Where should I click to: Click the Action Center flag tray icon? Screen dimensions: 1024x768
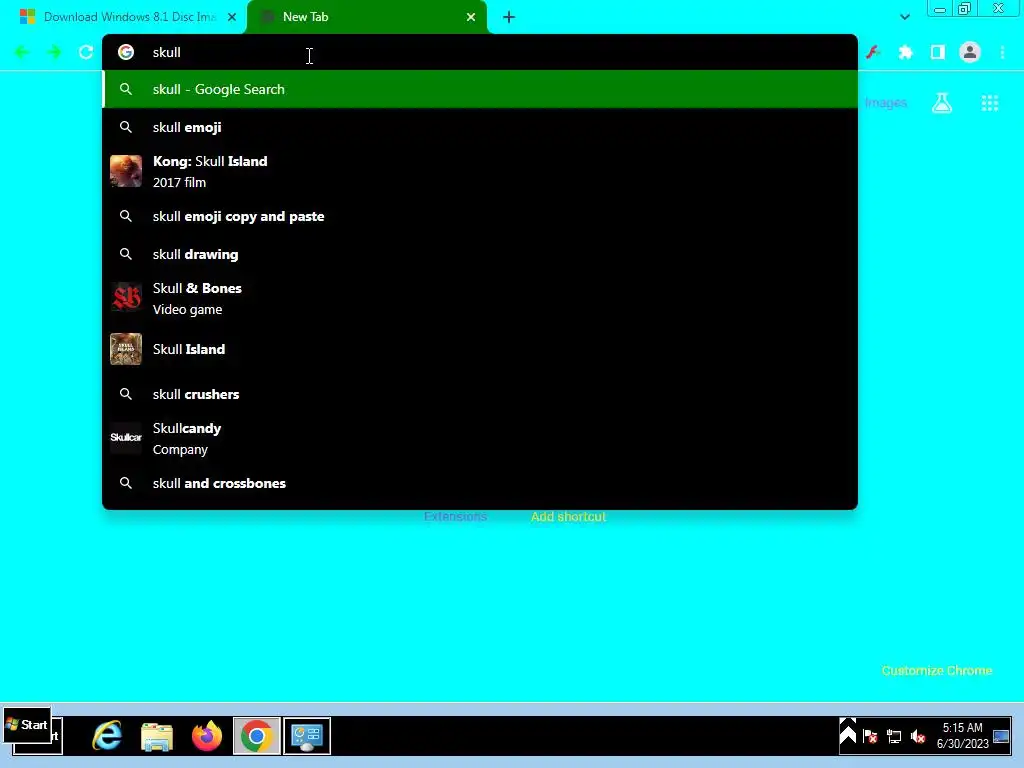(870, 737)
